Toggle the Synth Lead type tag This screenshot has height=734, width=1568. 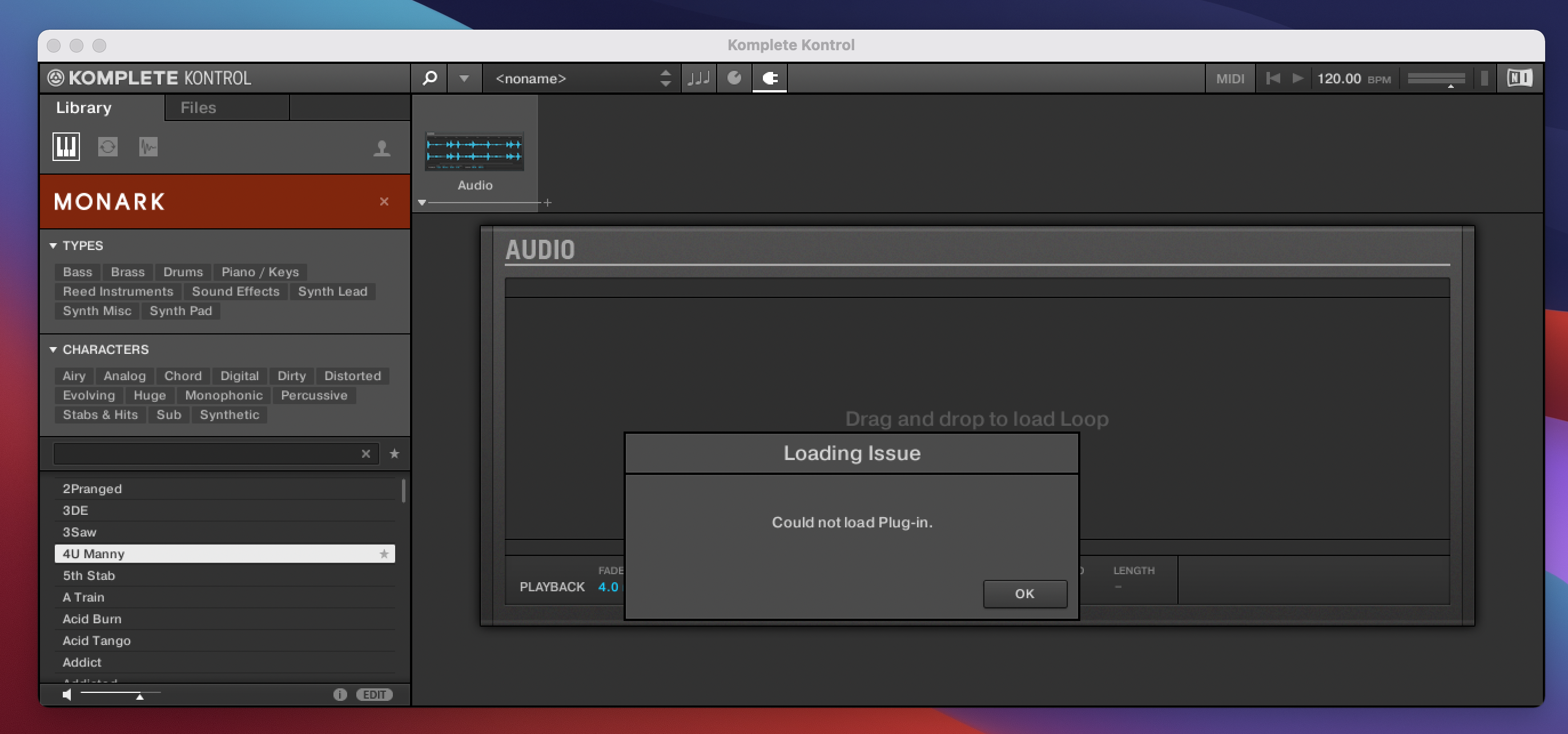tap(332, 291)
